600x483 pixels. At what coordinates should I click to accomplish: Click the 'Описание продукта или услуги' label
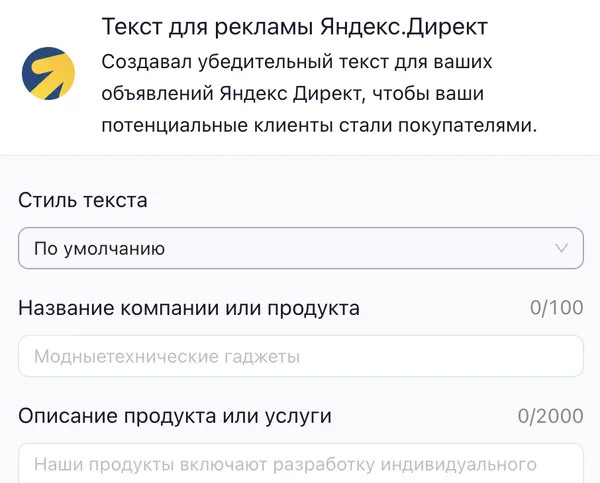pyautogui.click(x=175, y=415)
